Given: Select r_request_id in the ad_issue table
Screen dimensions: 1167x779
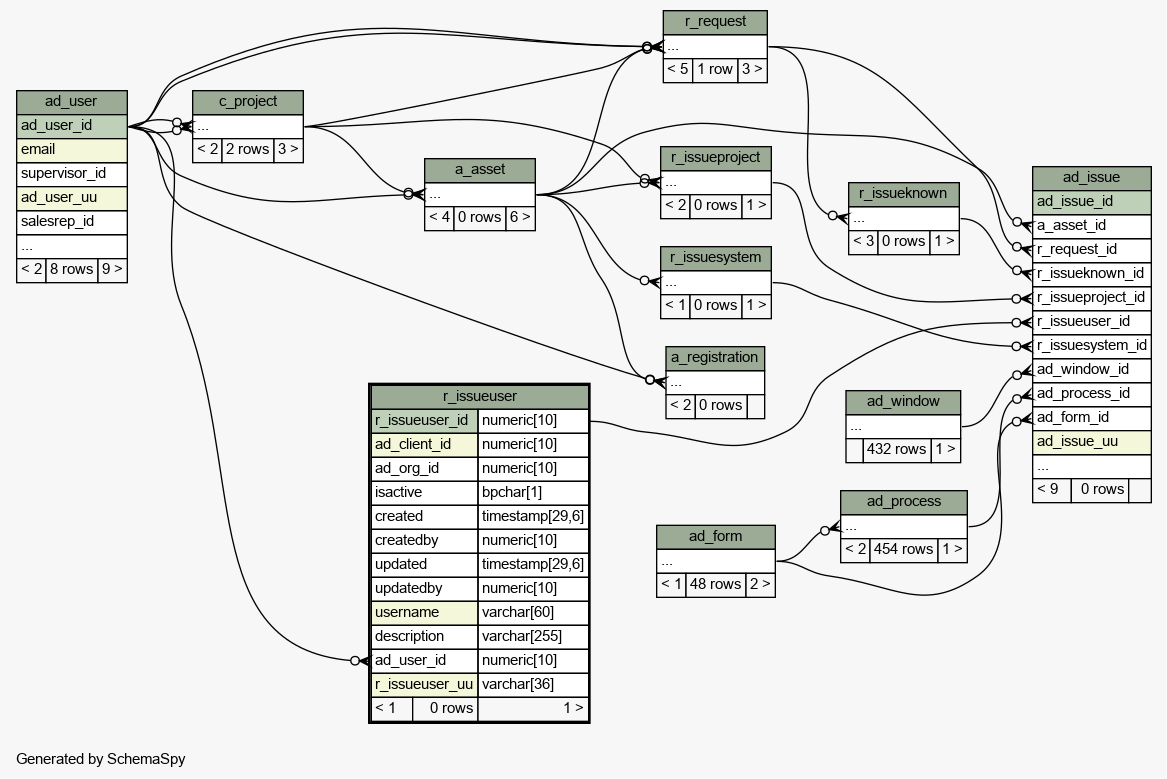Looking at the screenshot, I should coord(1092,250).
